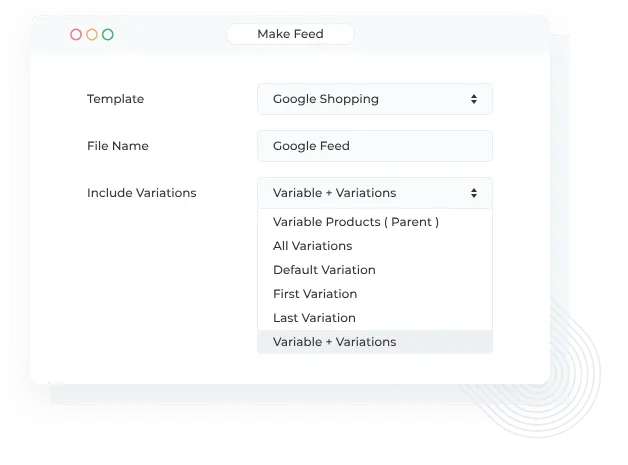This screenshot has height=465, width=628.
Task: Choose the Last Variation option
Action: [x=314, y=318]
